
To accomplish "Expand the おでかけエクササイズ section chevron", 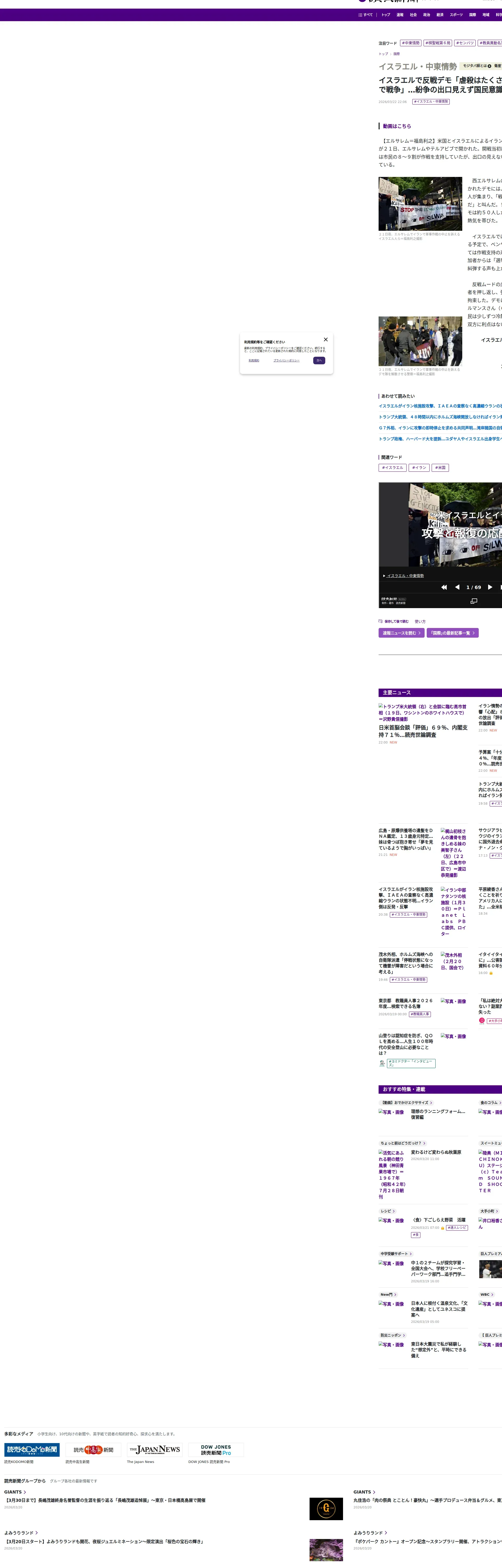I will point(431,1103).
